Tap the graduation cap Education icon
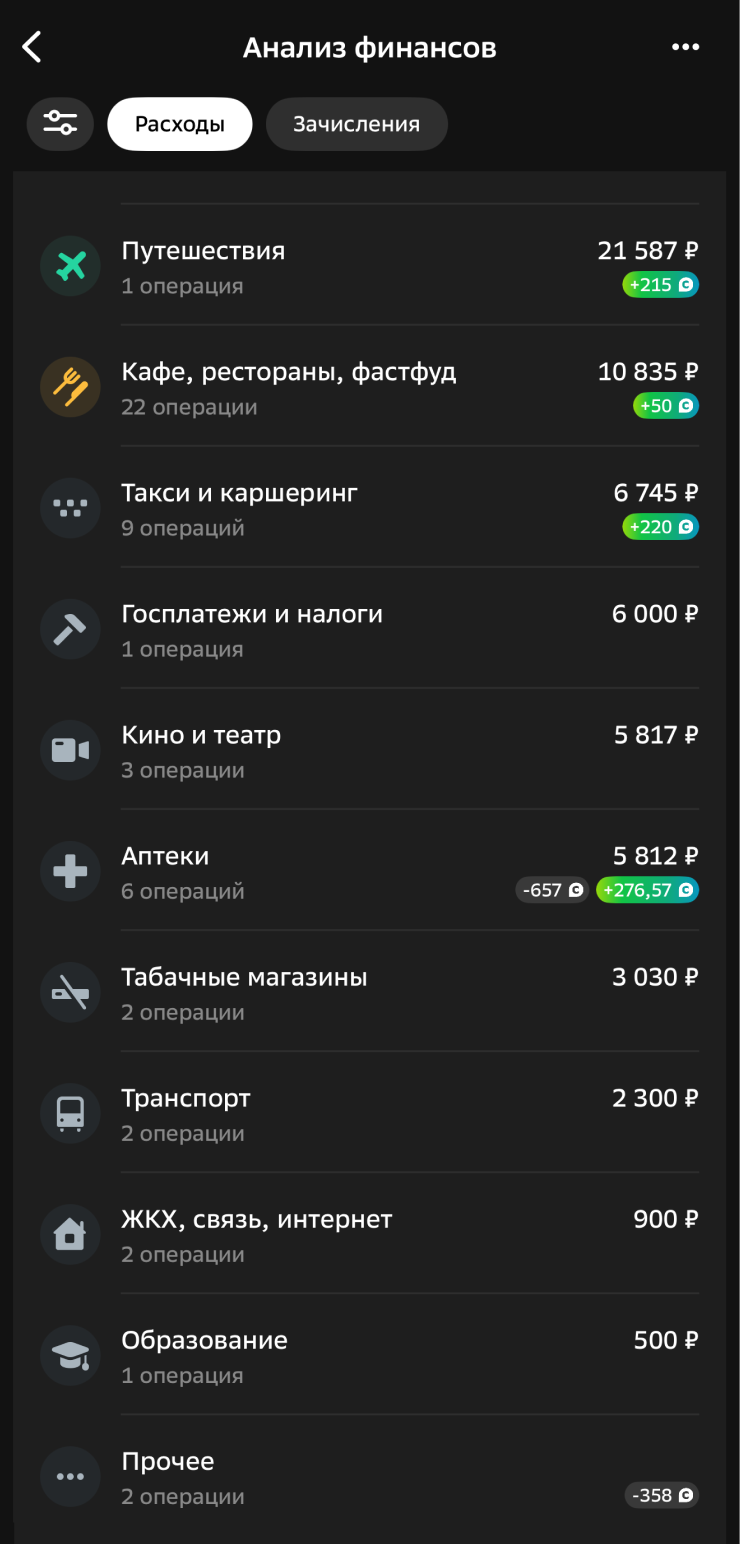The width and height of the screenshot is (740, 1544). tap(70, 1355)
